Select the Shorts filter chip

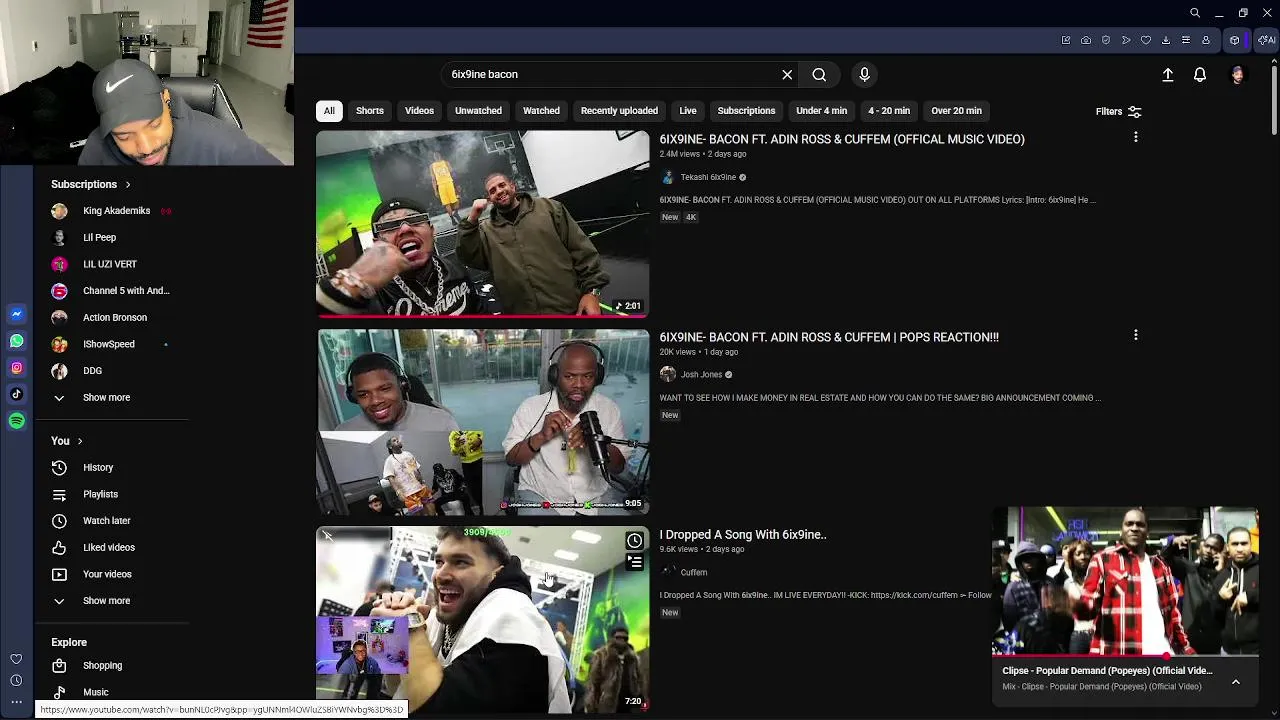click(x=370, y=111)
